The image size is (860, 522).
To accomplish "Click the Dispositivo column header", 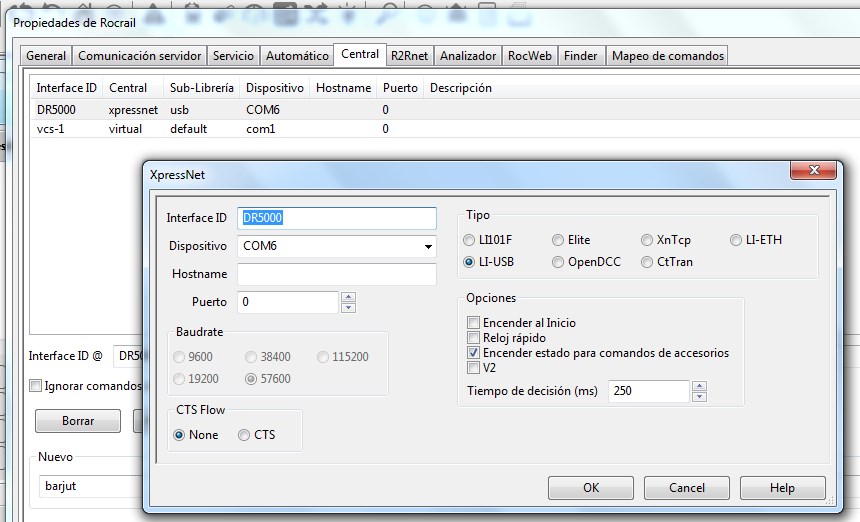I will [275, 88].
